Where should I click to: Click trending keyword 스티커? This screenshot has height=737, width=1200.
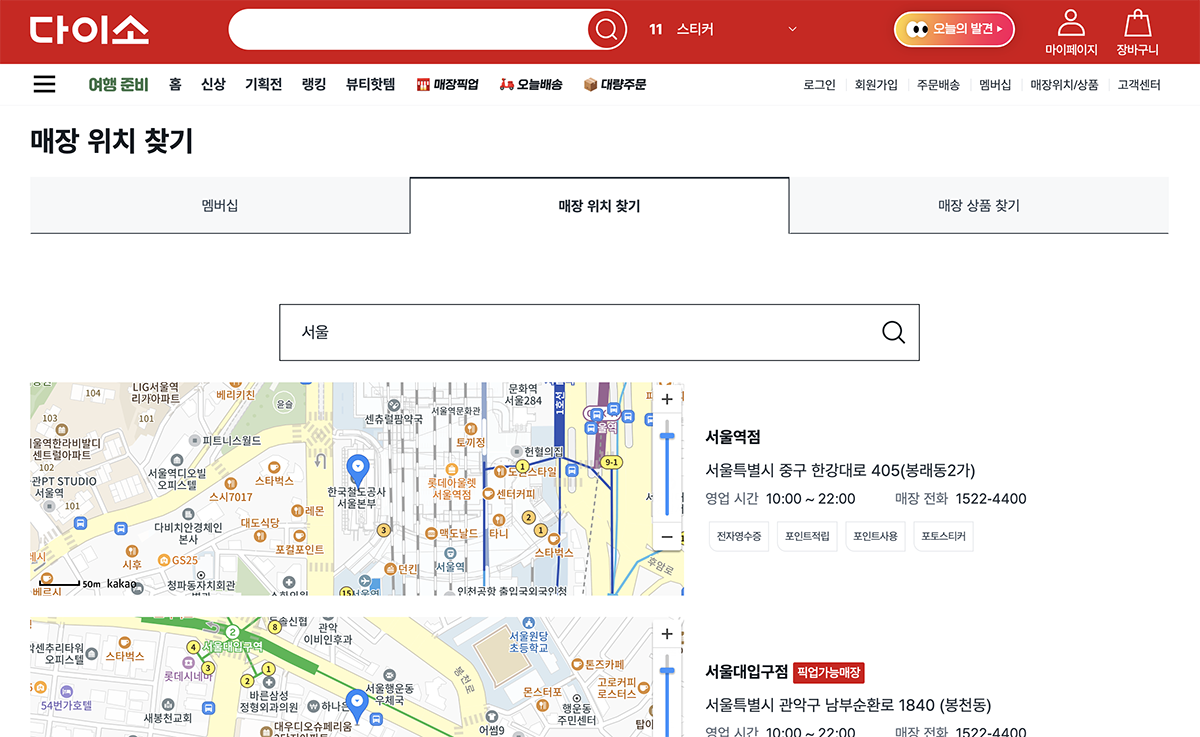tap(695, 29)
